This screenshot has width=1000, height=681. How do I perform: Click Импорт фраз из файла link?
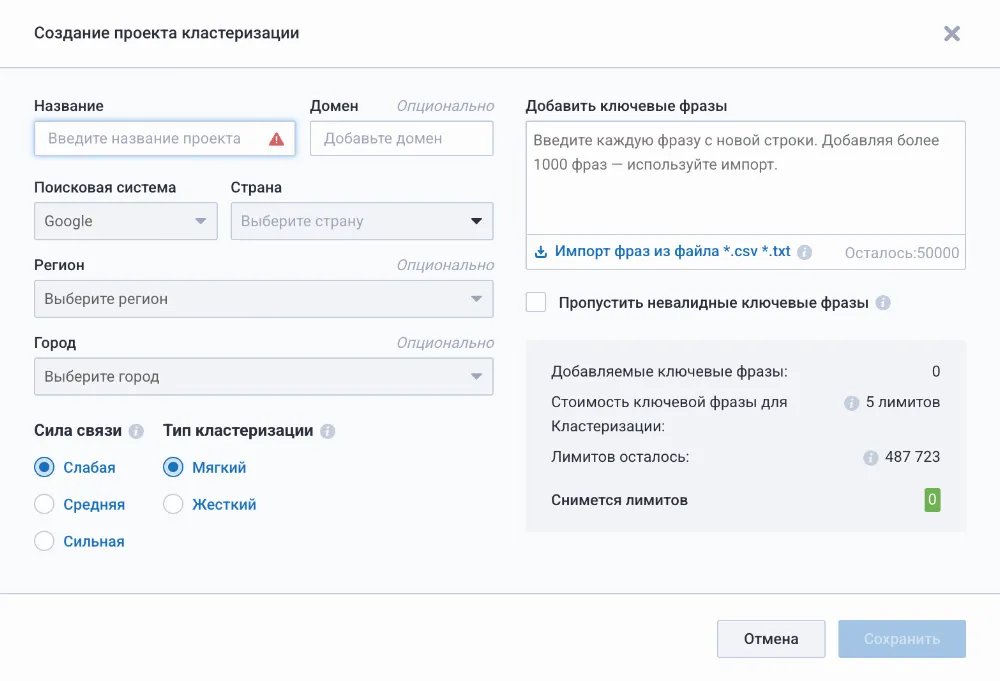672,251
